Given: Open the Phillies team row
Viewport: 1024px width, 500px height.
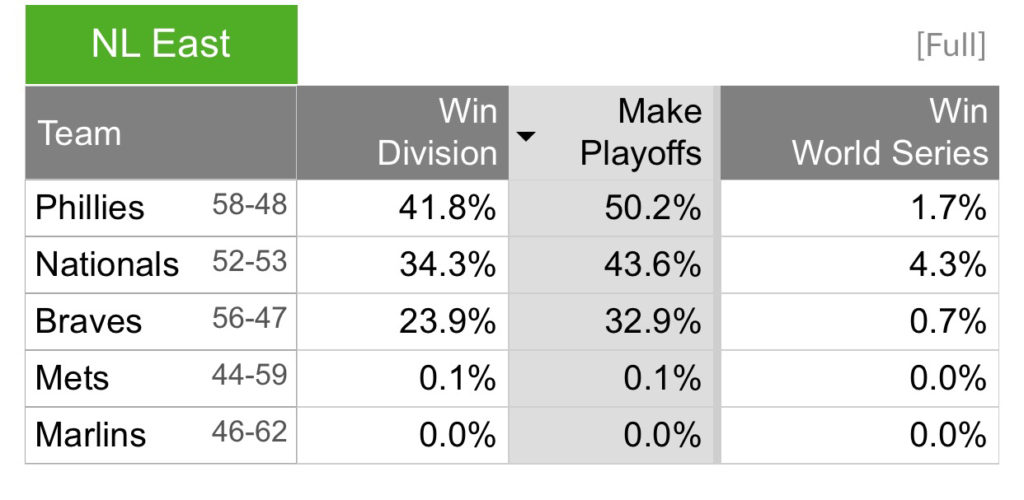Looking at the screenshot, I should click(x=90, y=208).
